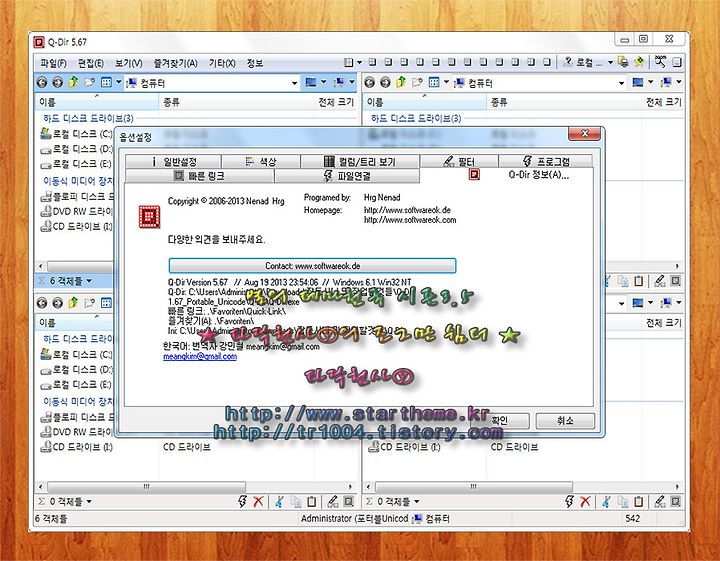
Task: Click the red X delete icon in bottom-left pane
Action: 258,502
